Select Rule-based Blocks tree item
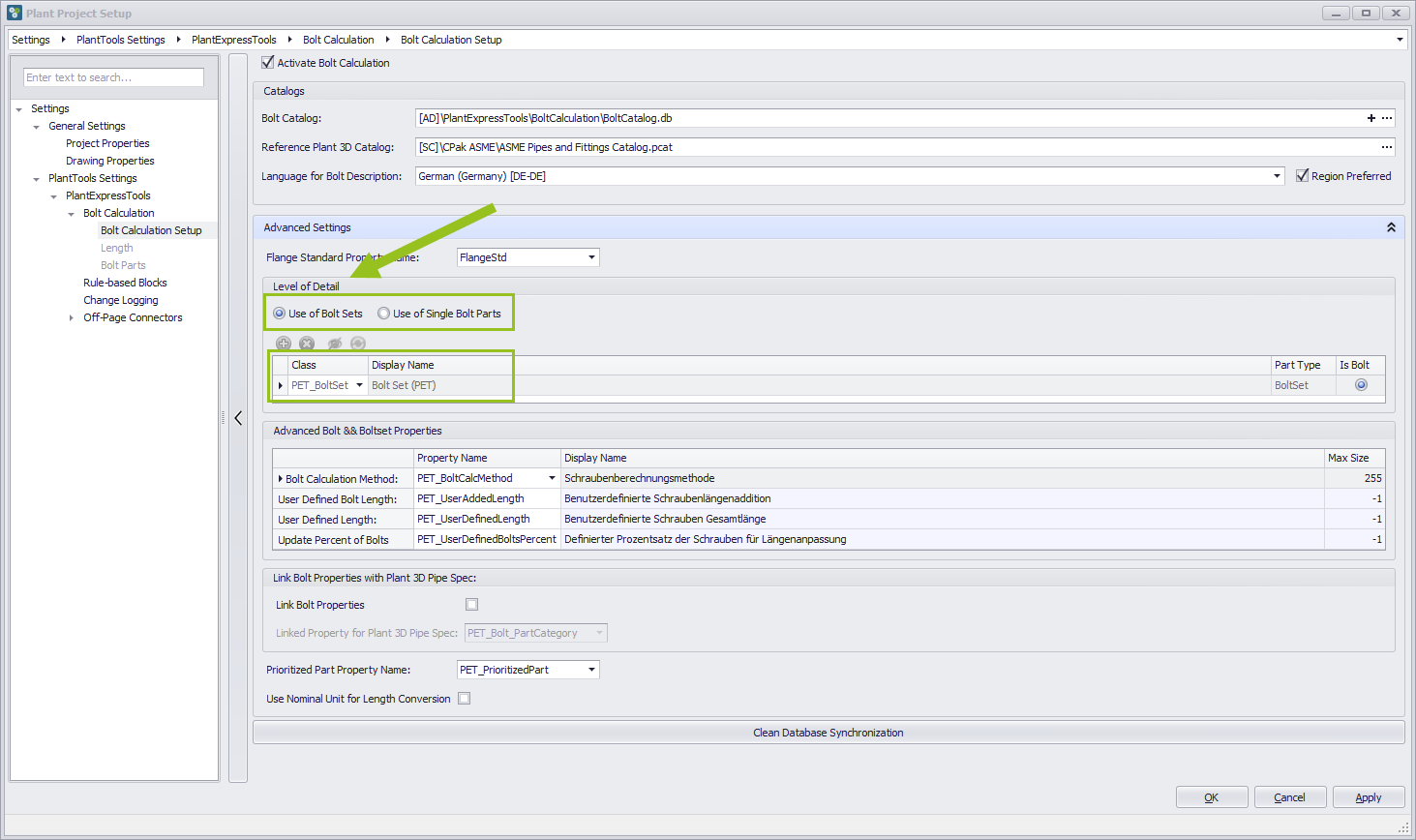This screenshot has width=1416, height=840. (125, 283)
